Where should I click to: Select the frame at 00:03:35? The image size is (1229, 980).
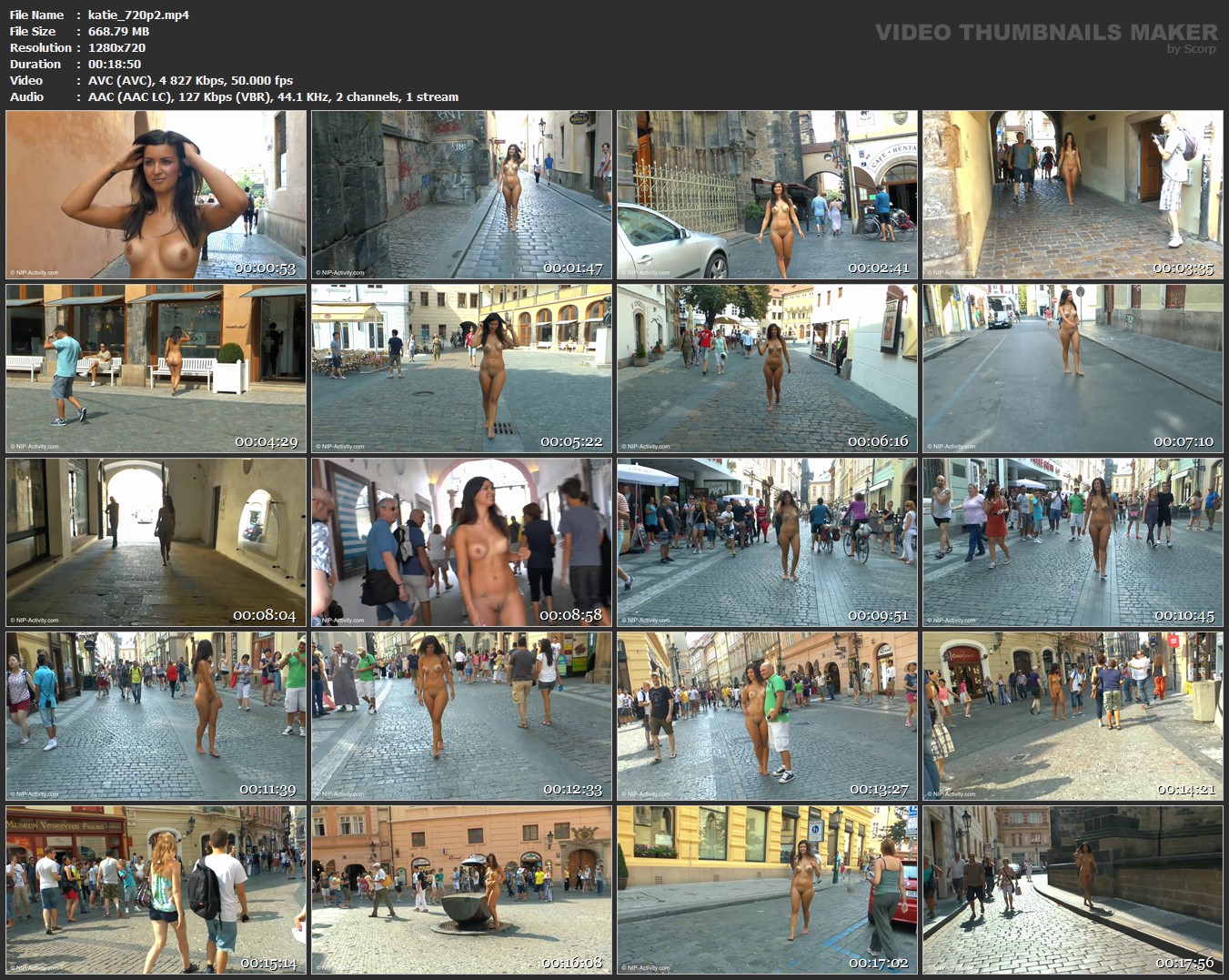(1073, 195)
